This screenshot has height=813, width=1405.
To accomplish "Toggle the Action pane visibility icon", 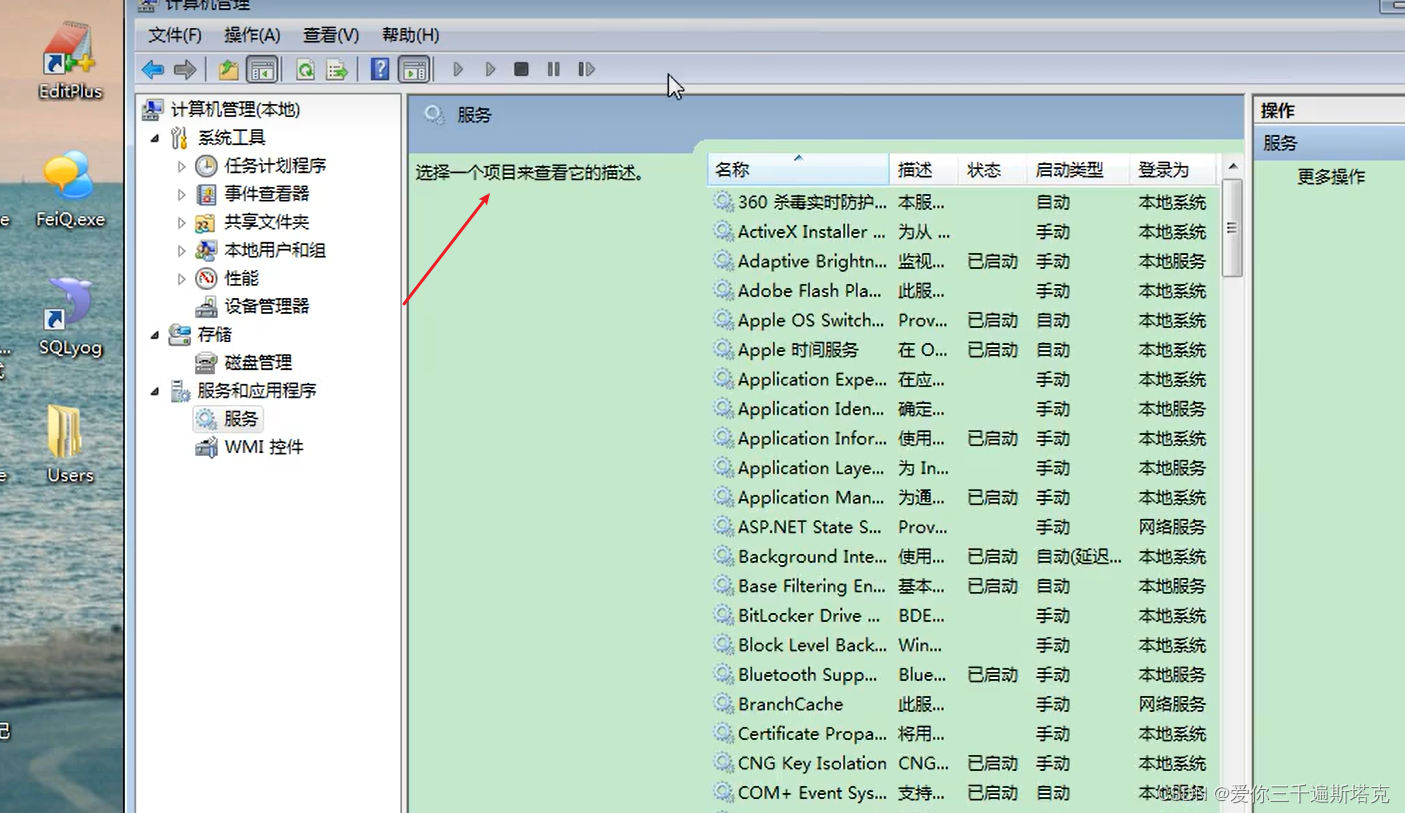I will click(x=414, y=69).
